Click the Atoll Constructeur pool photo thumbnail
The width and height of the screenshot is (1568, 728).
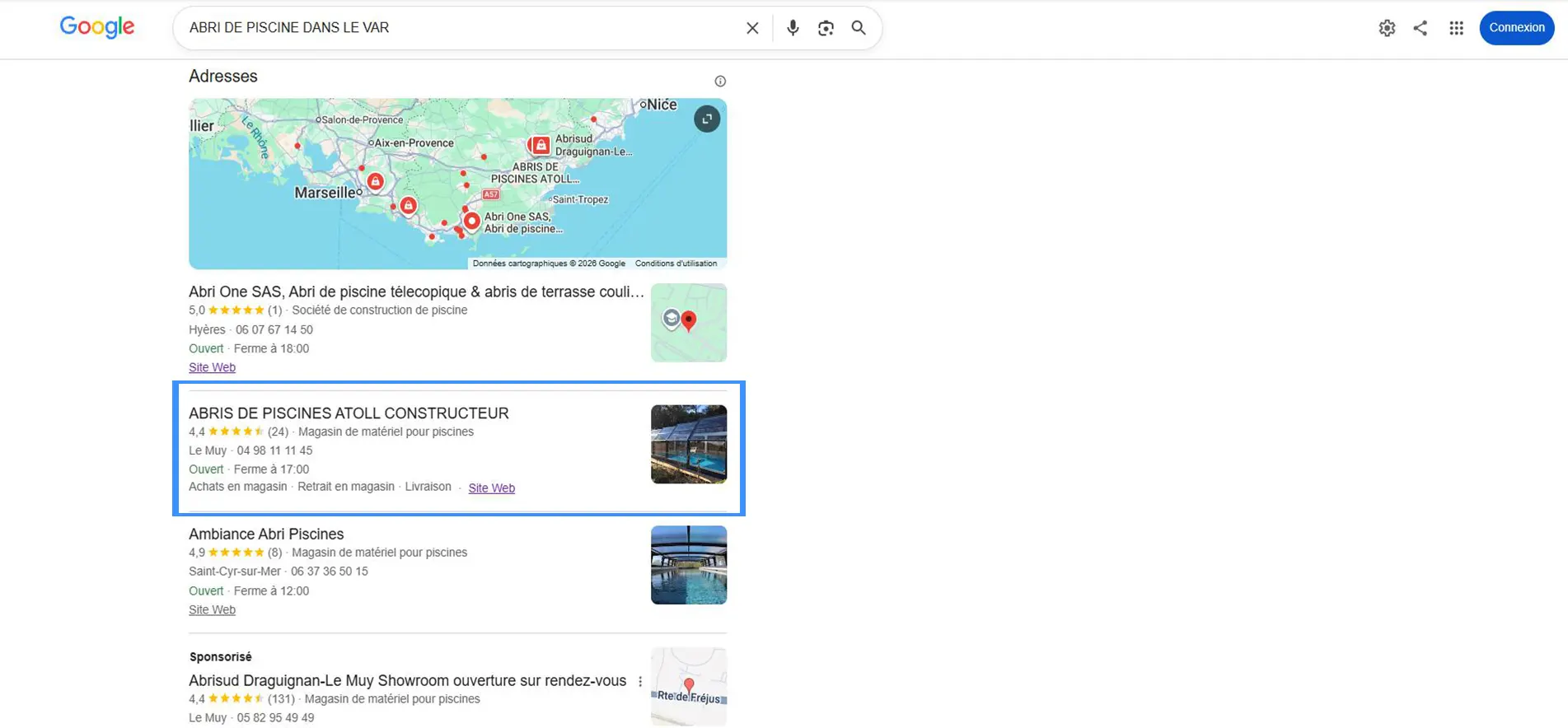pos(689,444)
